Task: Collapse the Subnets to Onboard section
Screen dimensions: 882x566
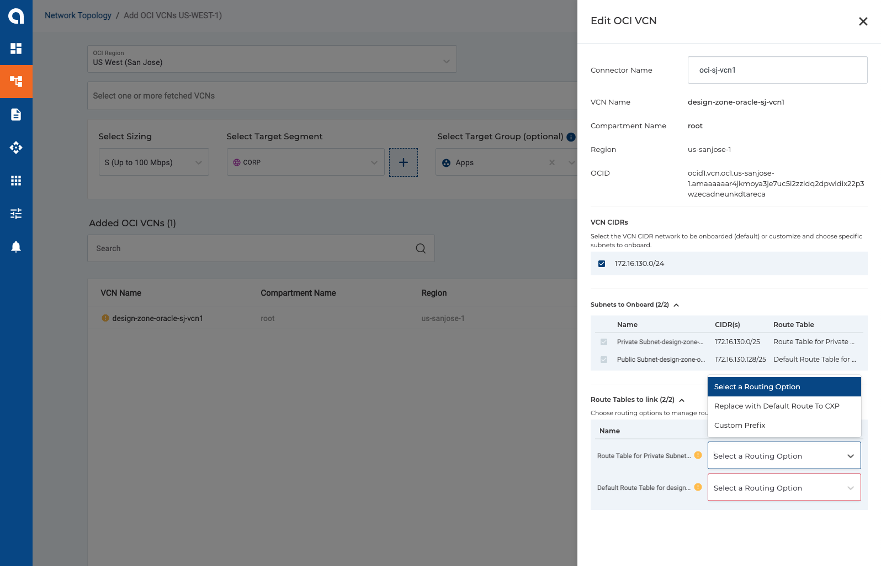Action: [x=676, y=304]
